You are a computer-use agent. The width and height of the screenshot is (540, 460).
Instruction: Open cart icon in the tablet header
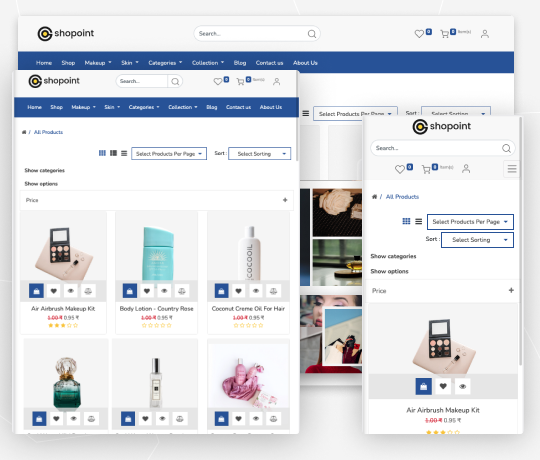coord(240,82)
